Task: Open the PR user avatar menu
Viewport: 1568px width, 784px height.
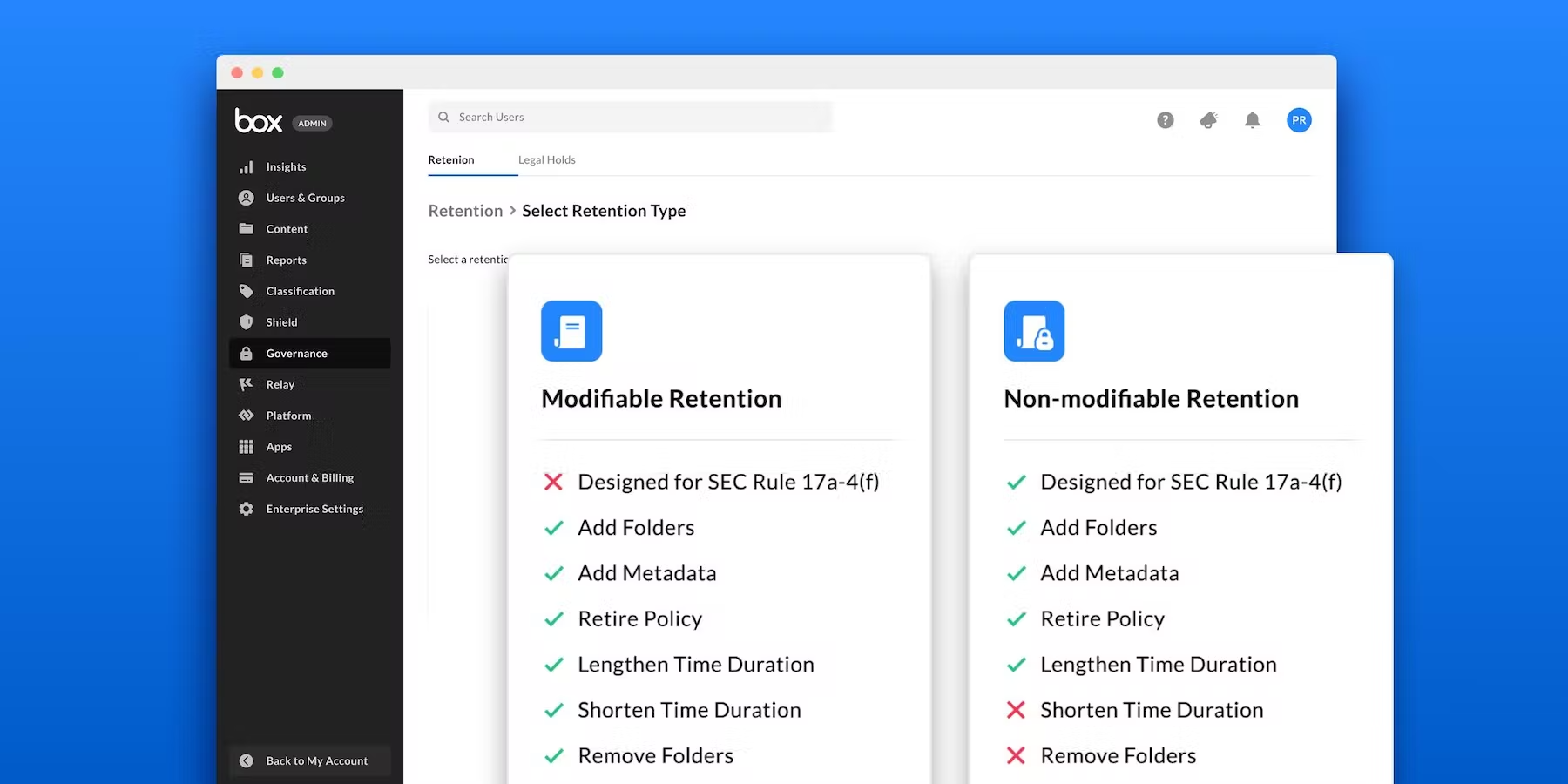Action: 1298,120
